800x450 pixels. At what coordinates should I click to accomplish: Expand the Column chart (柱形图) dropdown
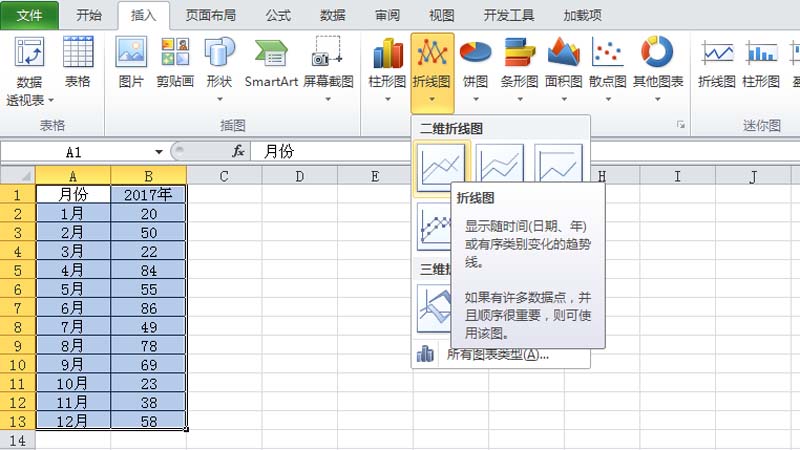(387, 64)
